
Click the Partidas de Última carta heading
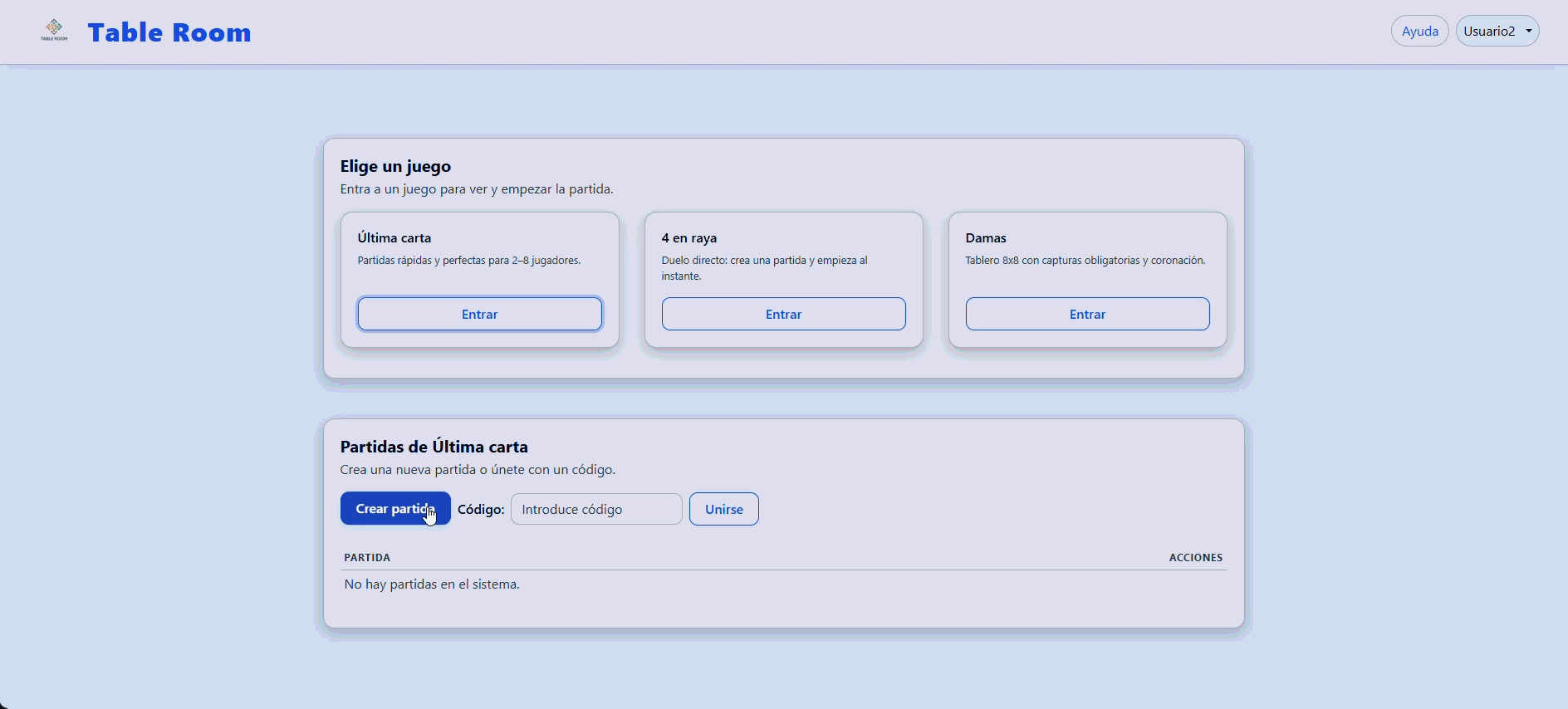(434, 447)
